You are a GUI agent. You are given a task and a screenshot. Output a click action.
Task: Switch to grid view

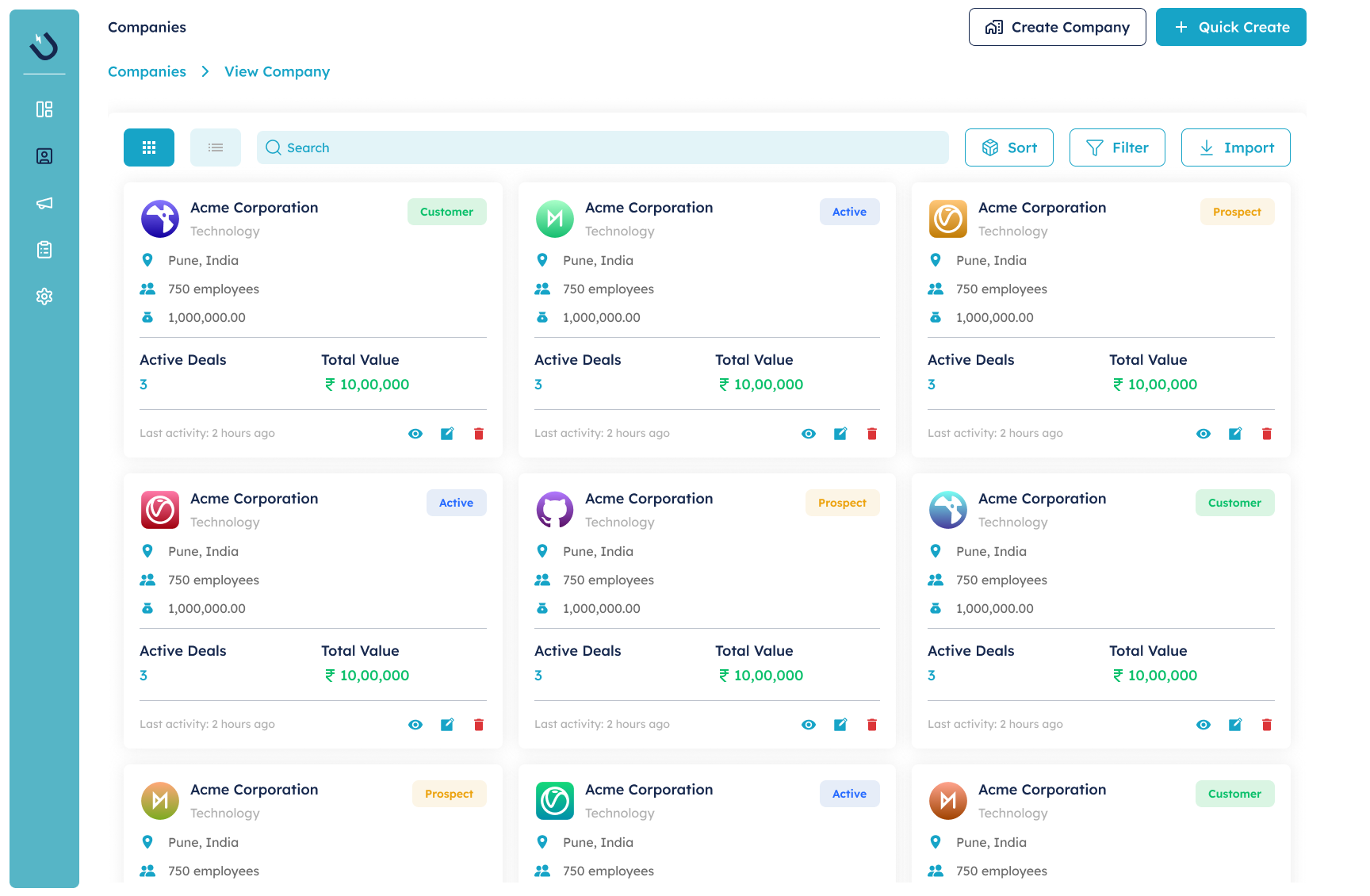(149, 147)
